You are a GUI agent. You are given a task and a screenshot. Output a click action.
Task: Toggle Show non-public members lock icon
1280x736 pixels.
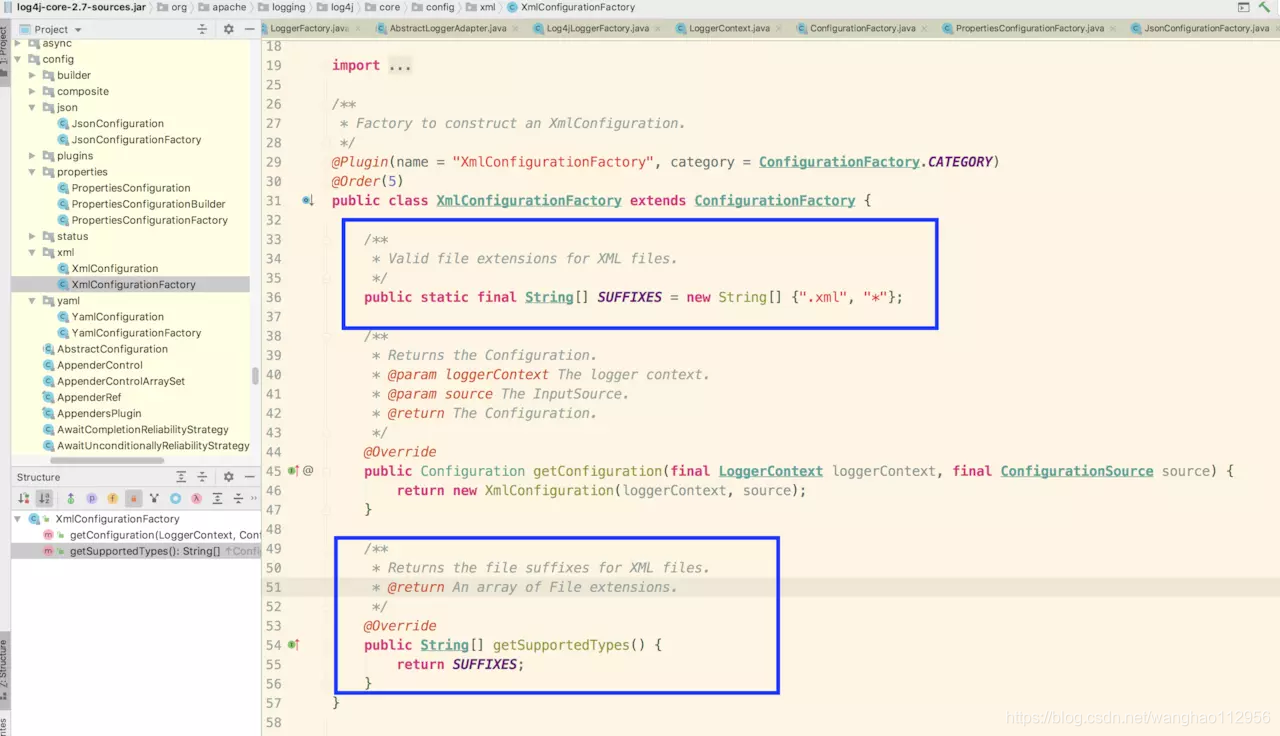[x=133, y=498]
